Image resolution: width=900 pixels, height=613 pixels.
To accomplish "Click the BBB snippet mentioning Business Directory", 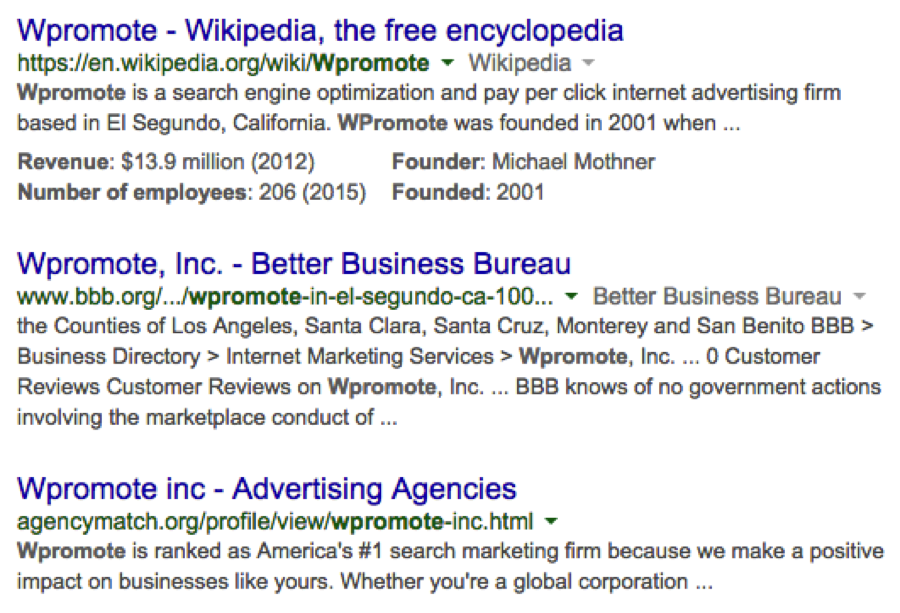I will coord(449,371).
